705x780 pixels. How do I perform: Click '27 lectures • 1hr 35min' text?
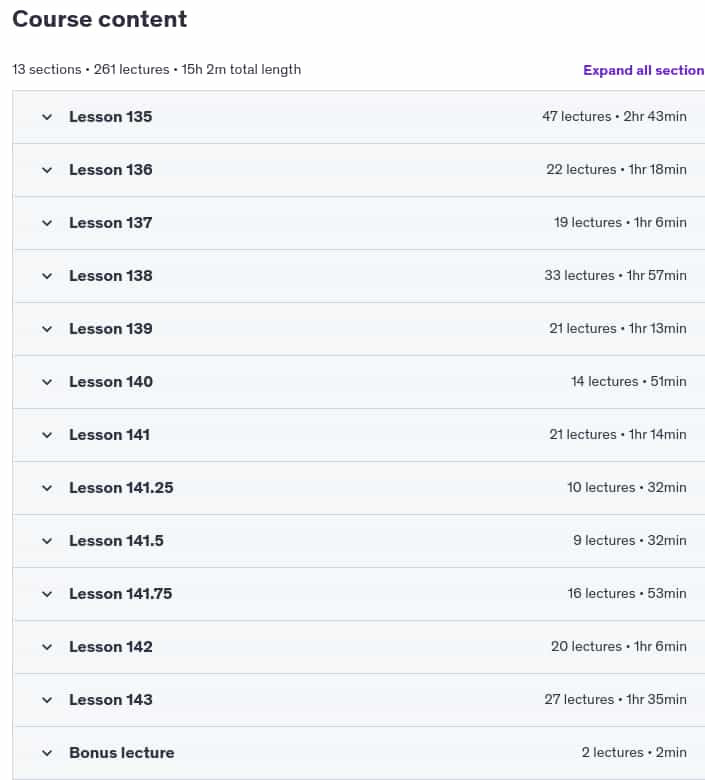(615, 699)
